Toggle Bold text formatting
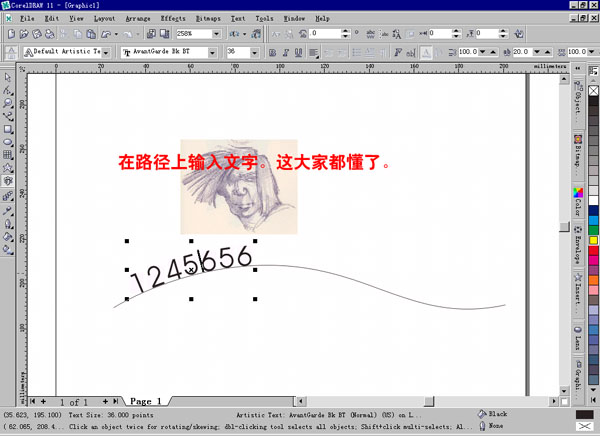Screen dimensions: 600x436 pos(272,52)
